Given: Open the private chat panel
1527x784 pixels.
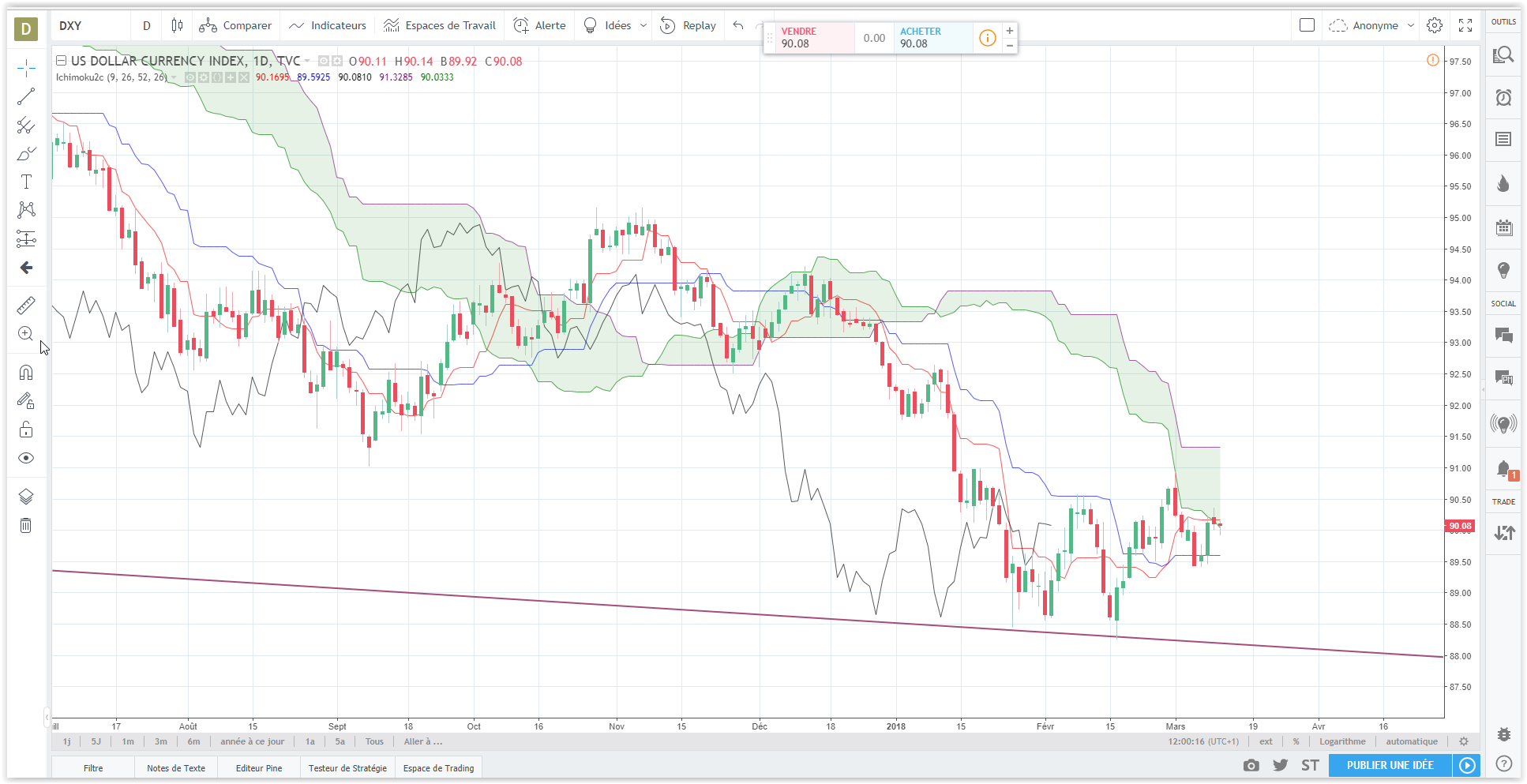Looking at the screenshot, I should tap(1503, 378).
